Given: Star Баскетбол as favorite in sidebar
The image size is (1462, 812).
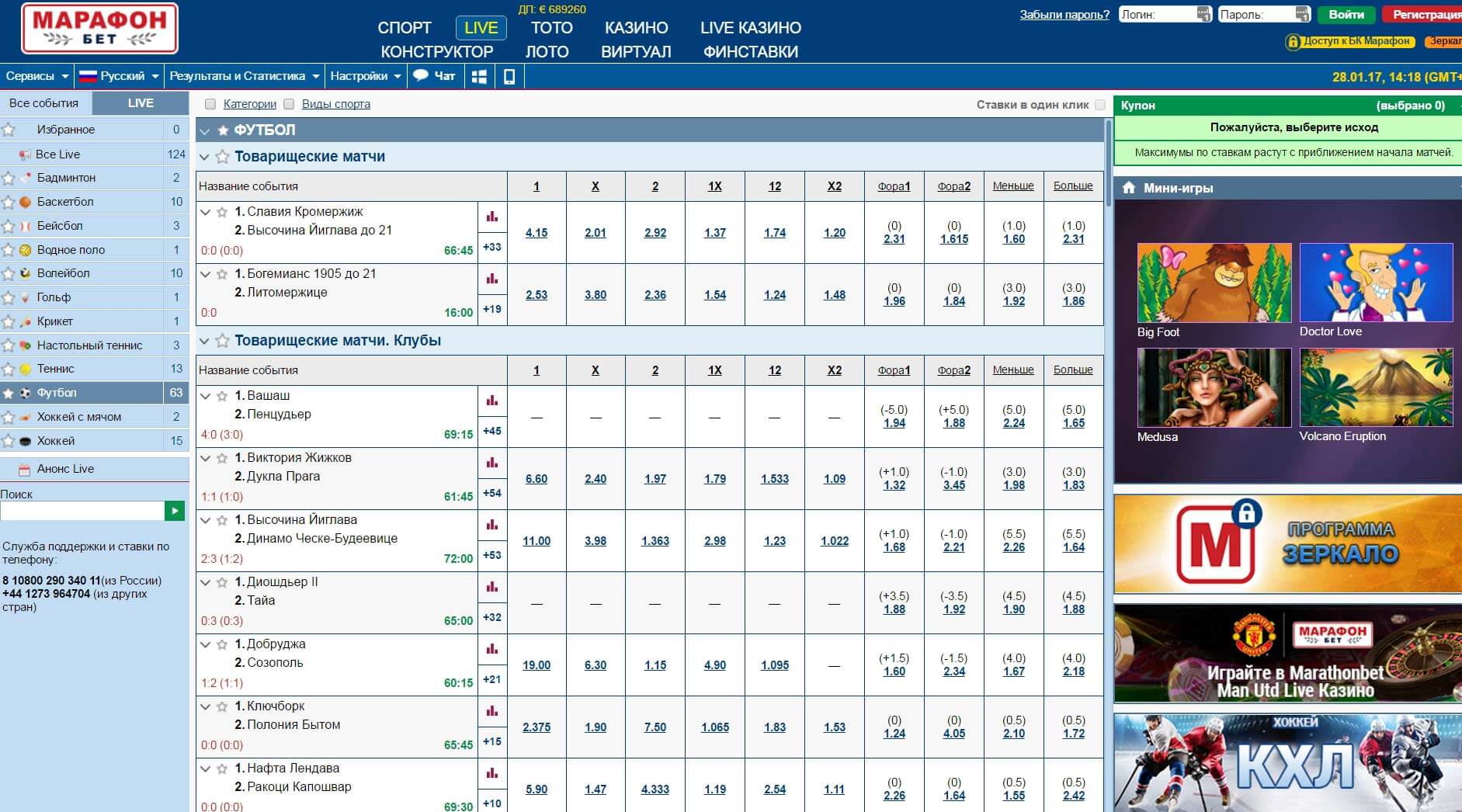Looking at the screenshot, I should [x=9, y=202].
